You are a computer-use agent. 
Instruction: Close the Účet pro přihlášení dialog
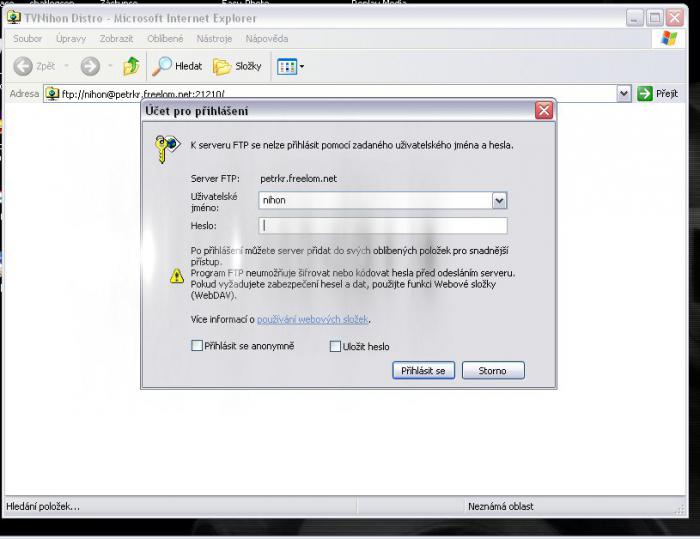(x=544, y=110)
